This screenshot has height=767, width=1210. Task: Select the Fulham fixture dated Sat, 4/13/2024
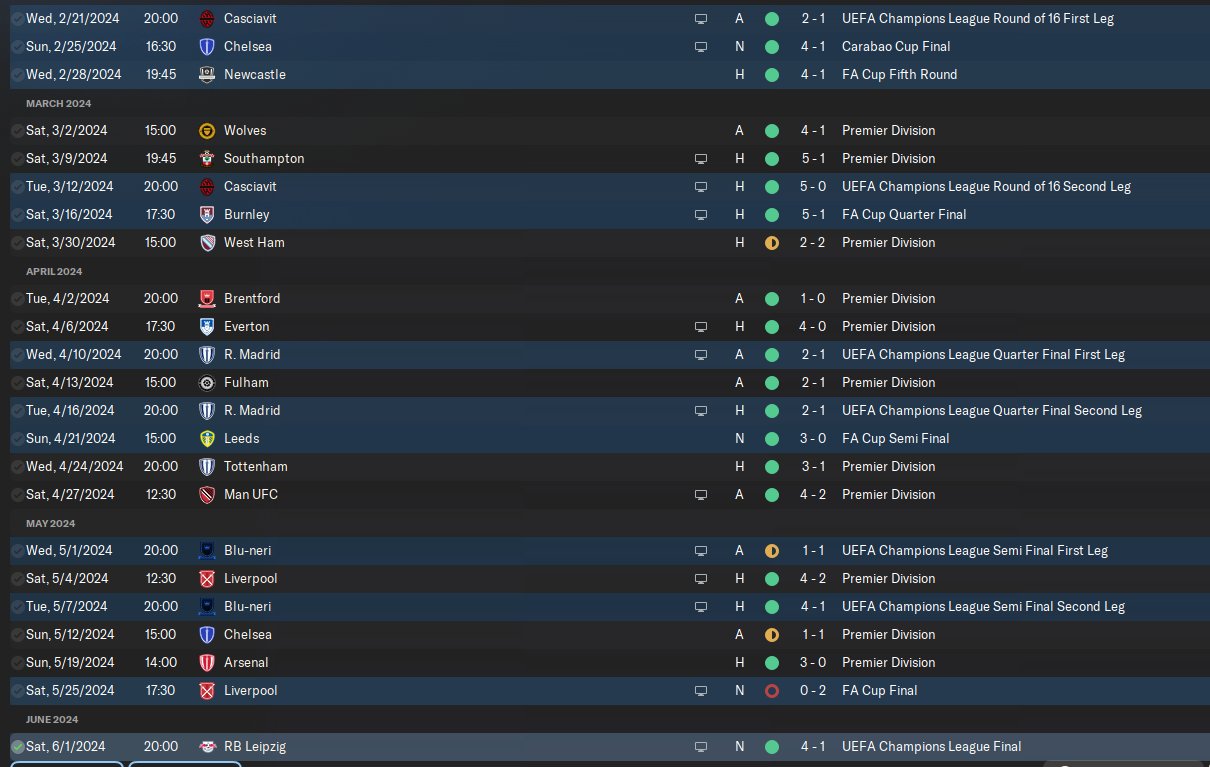point(70,382)
